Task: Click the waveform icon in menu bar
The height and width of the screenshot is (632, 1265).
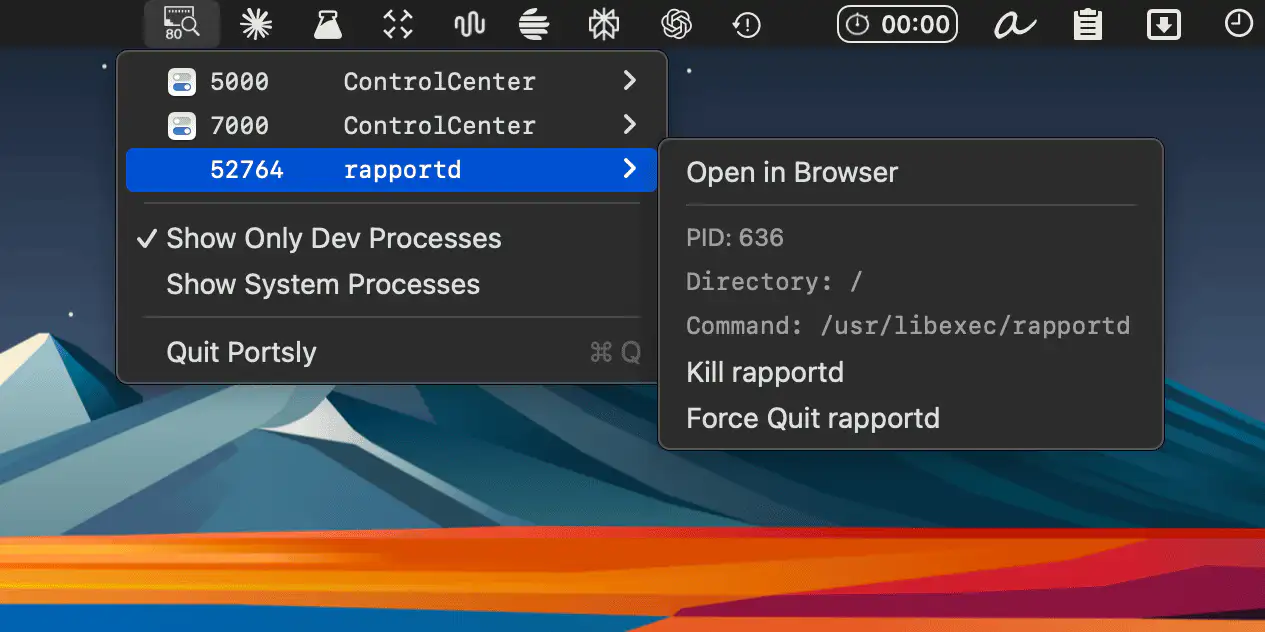Action: [x=469, y=24]
